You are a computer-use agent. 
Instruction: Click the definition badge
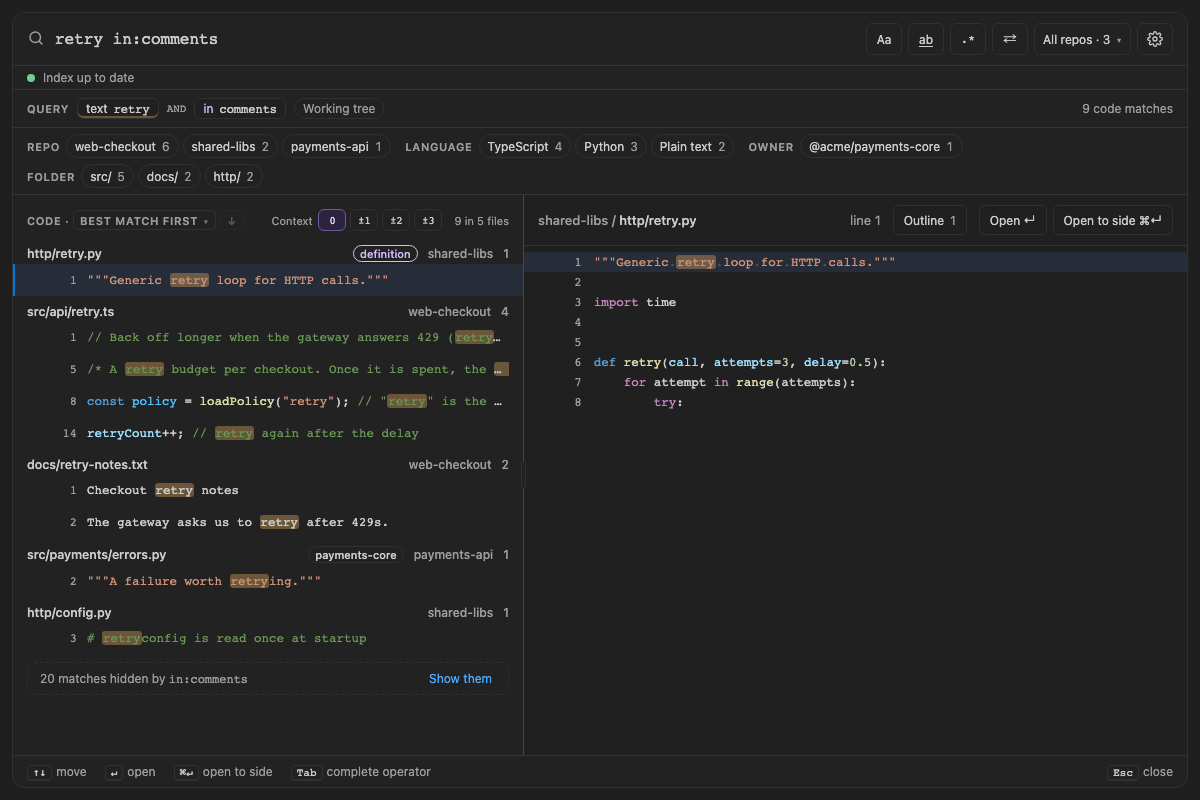tap(385, 254)
